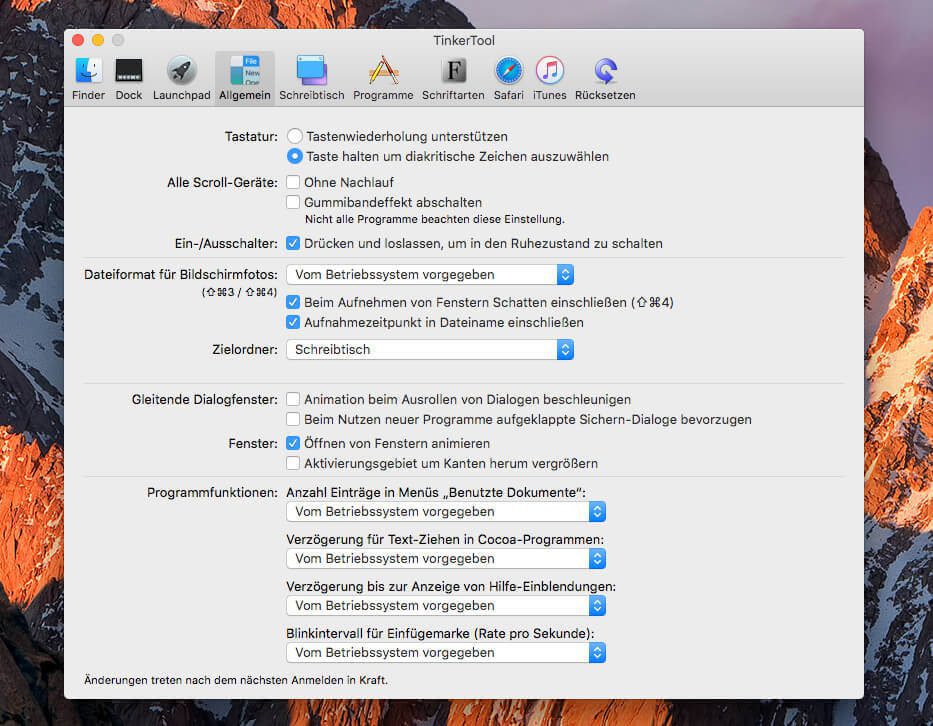Open the Launchpad rocket icon
The height and width of the screenshot is (726, 933).
[x=181, y=71]
